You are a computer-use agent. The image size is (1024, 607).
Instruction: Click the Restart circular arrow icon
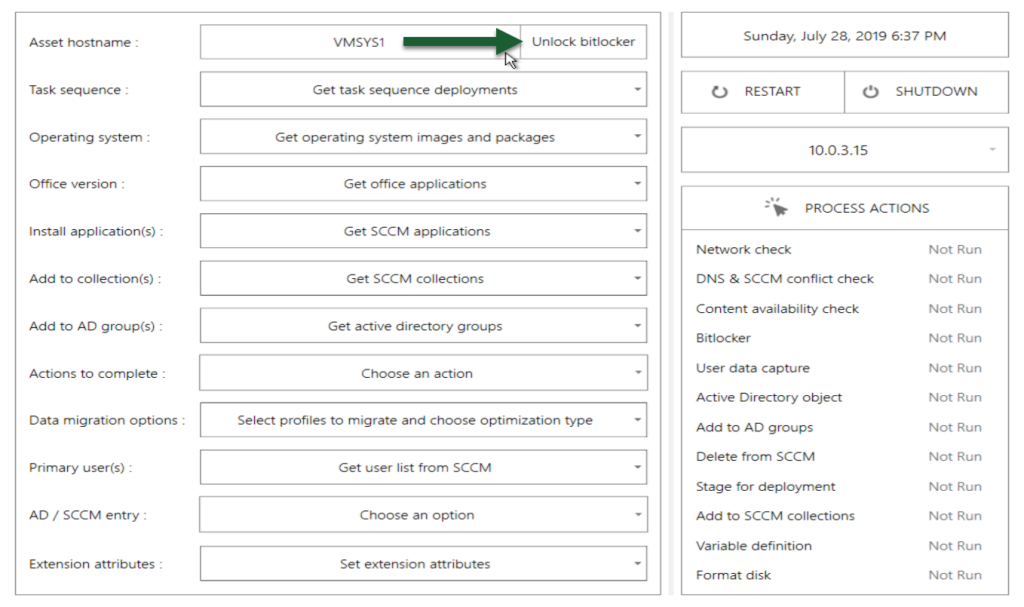[720, 92]
